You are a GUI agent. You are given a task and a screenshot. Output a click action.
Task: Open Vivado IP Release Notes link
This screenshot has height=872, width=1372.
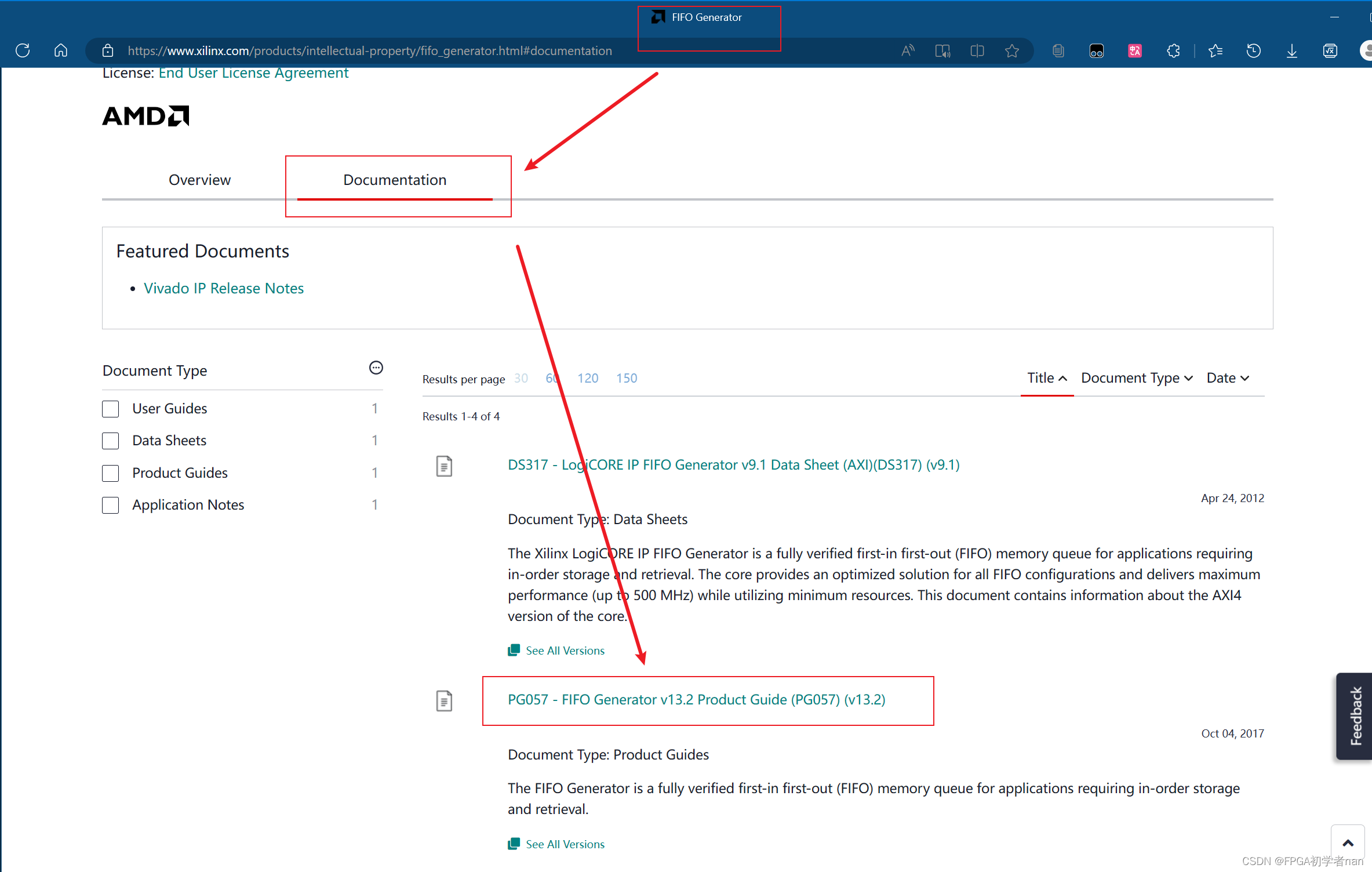[224, 288]
